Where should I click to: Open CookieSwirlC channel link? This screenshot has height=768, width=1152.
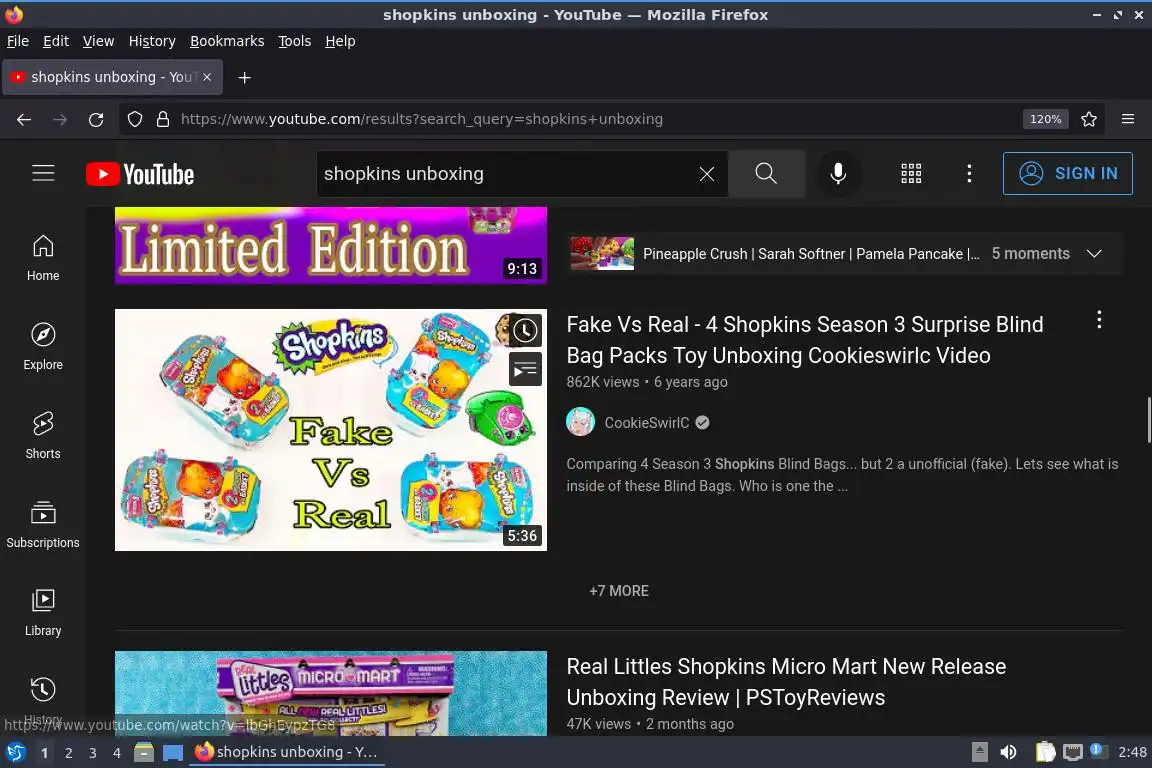647,423
